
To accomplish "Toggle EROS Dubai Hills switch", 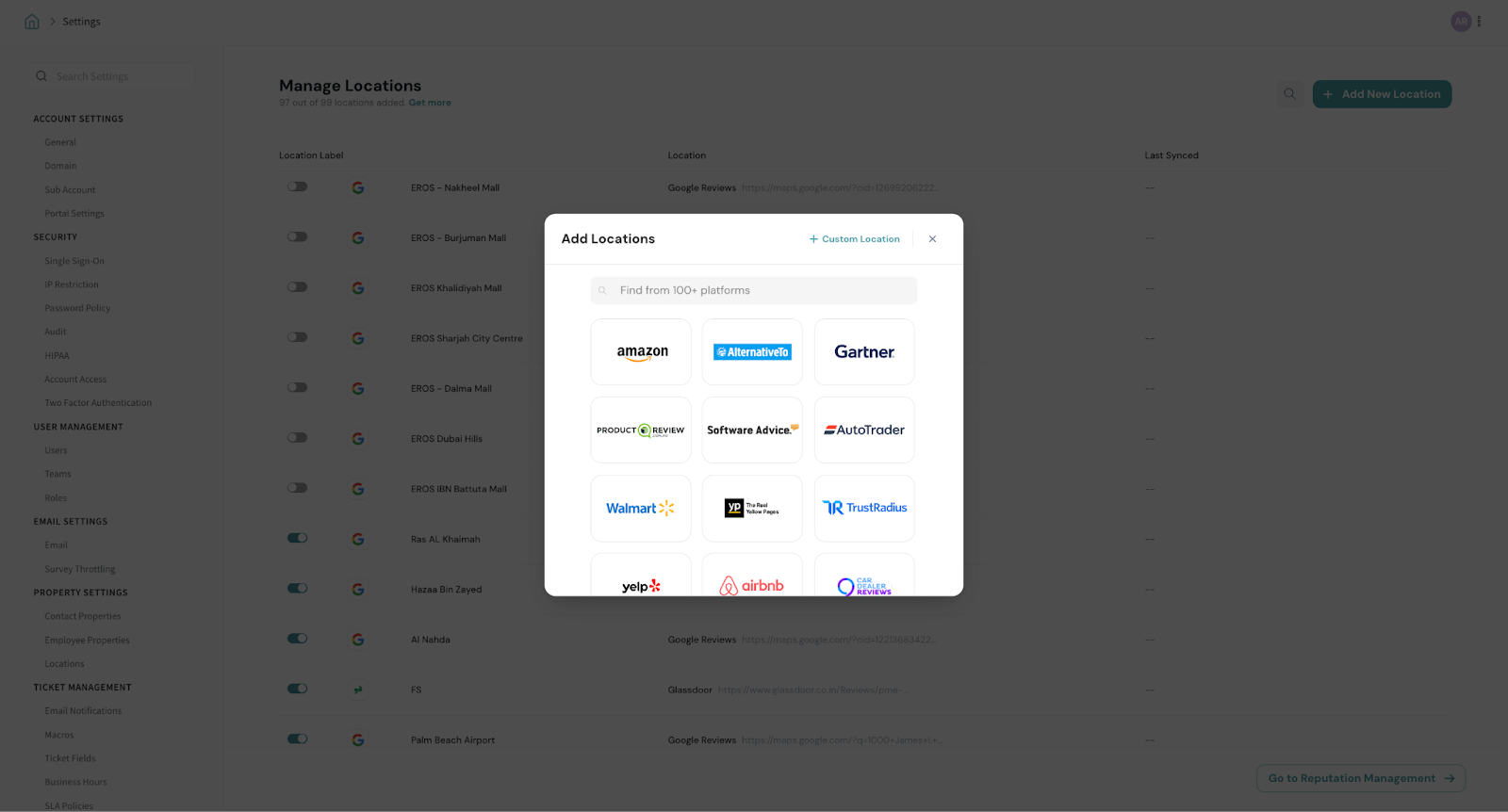I will [298, 437].
